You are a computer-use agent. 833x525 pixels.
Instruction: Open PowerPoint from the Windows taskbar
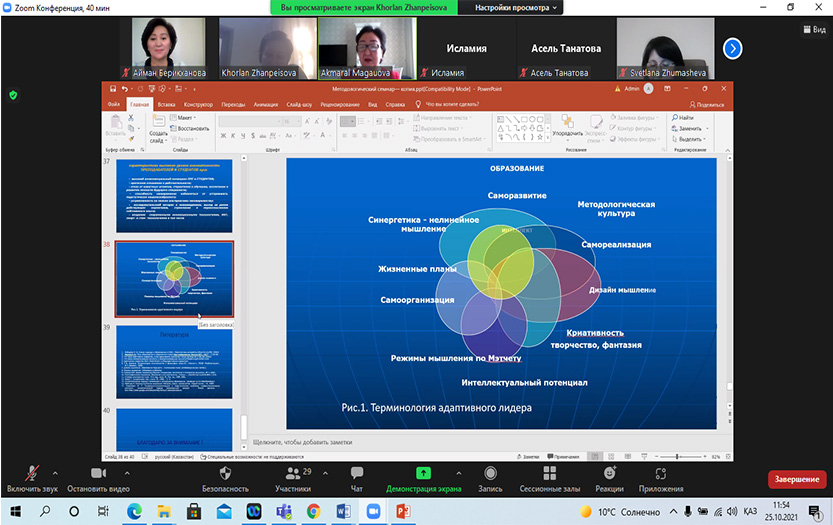[x=404, y=511]
